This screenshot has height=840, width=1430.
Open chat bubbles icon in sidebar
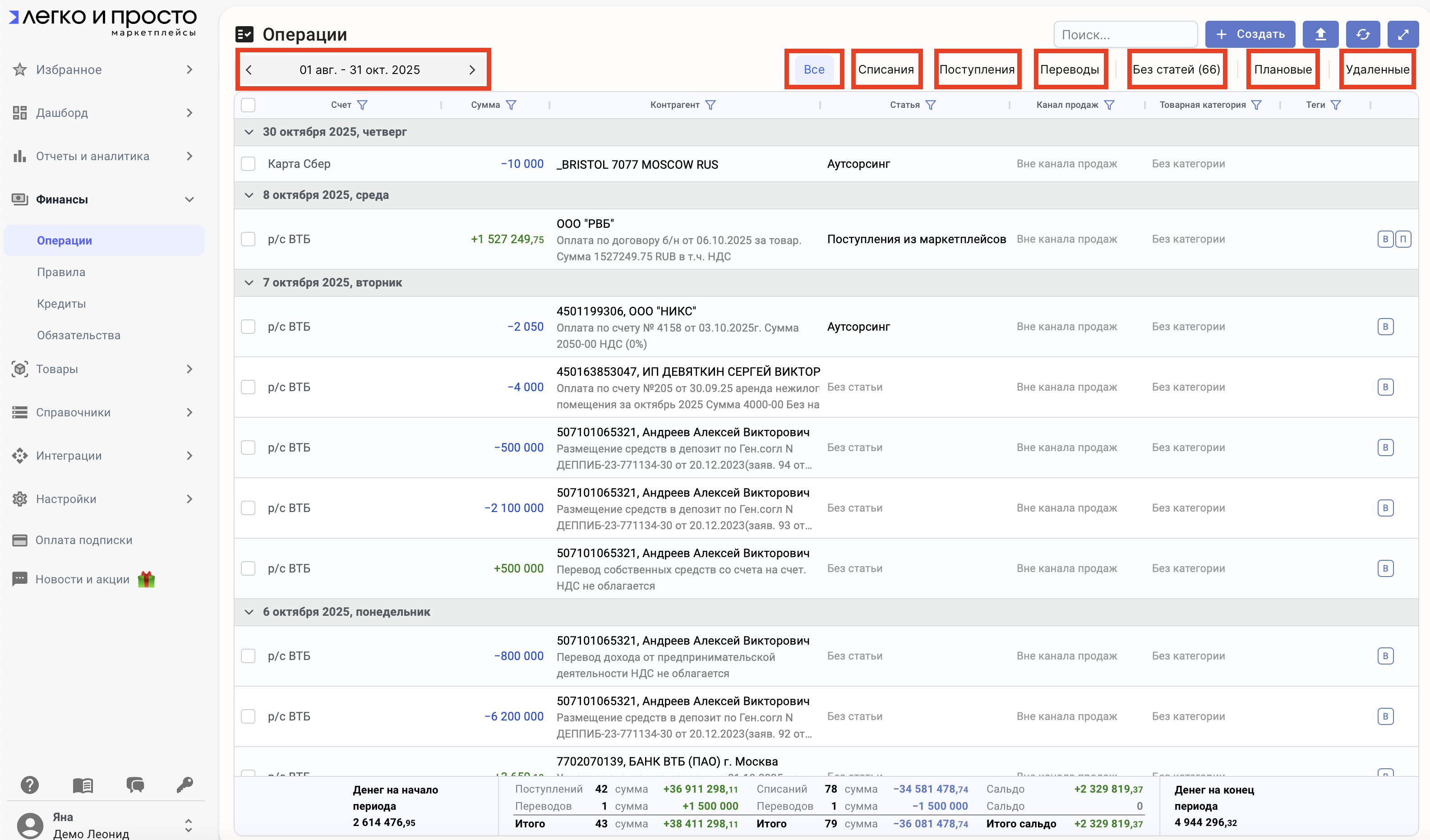pyautogui.click(x=135, y=785)
